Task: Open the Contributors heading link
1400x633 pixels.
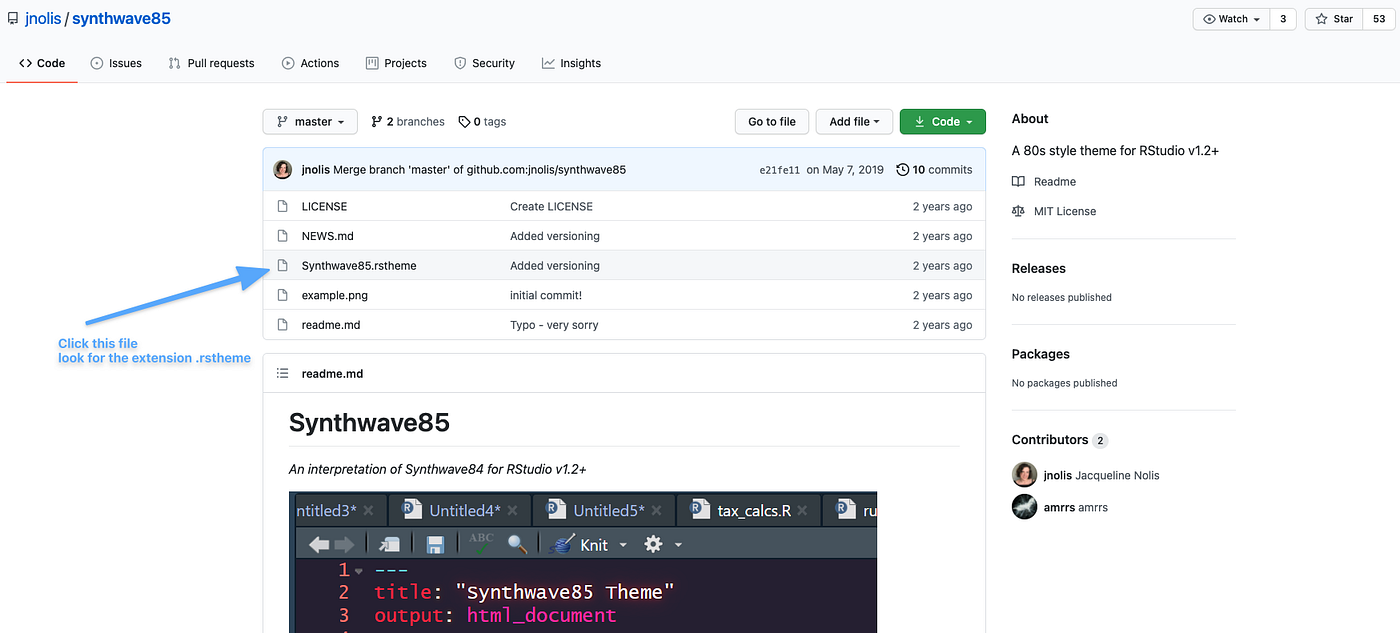Action: [x=1060, y=440]
